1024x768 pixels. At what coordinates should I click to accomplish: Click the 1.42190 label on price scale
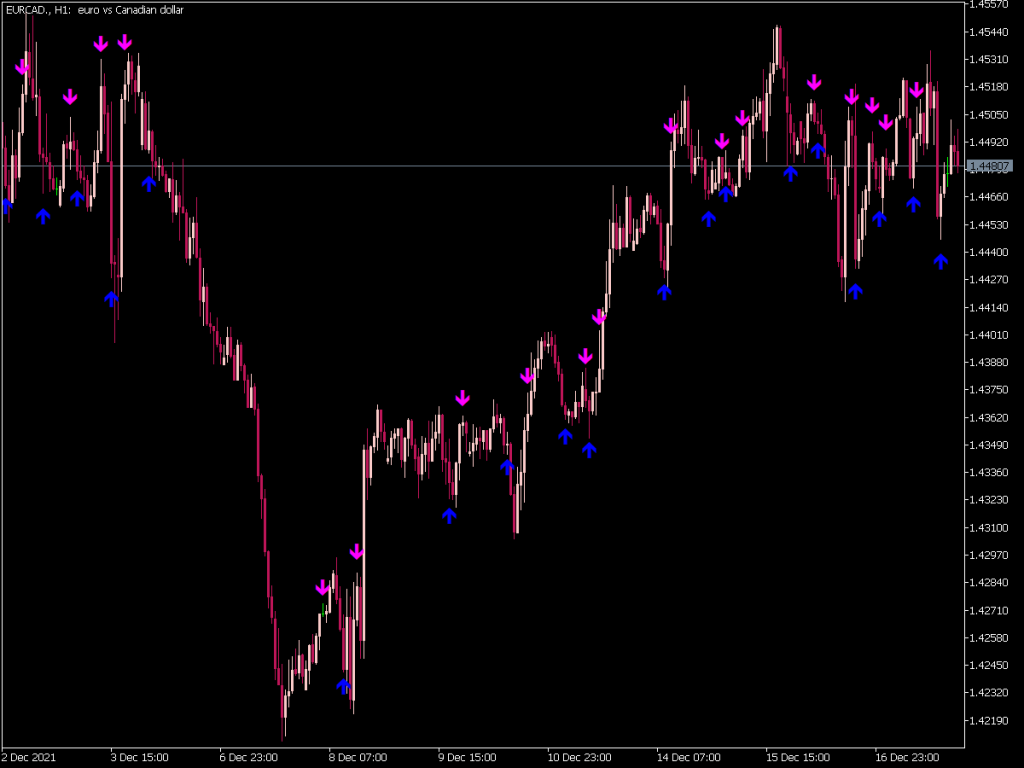pyautogui.click(x=990, y=720)
